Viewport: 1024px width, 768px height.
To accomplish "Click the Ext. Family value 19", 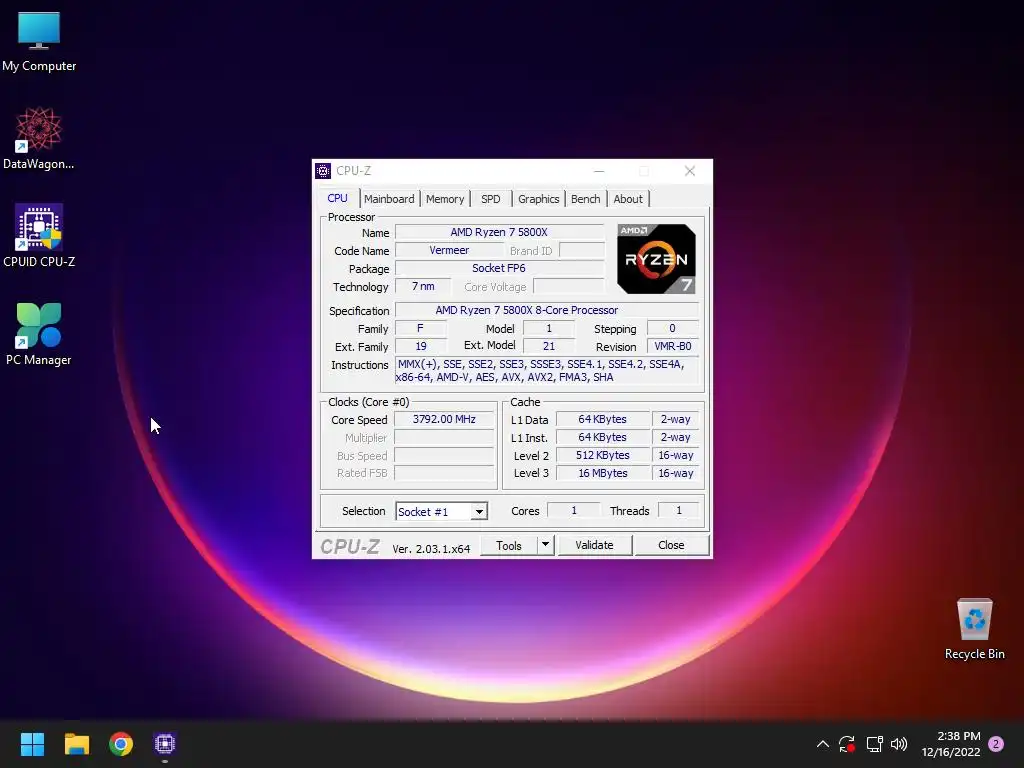I will 421,346.
